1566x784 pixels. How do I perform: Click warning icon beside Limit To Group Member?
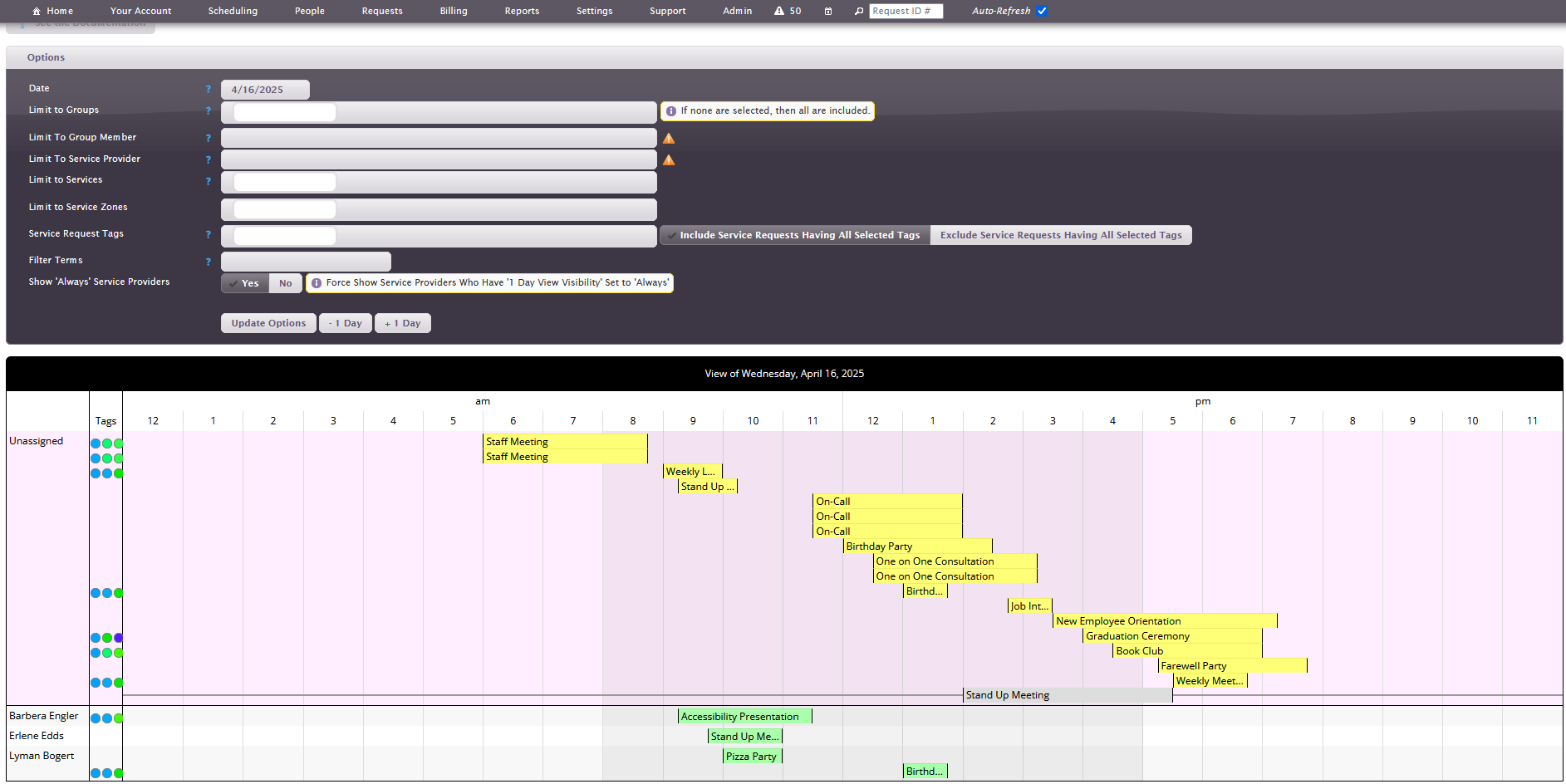(669, 139)
